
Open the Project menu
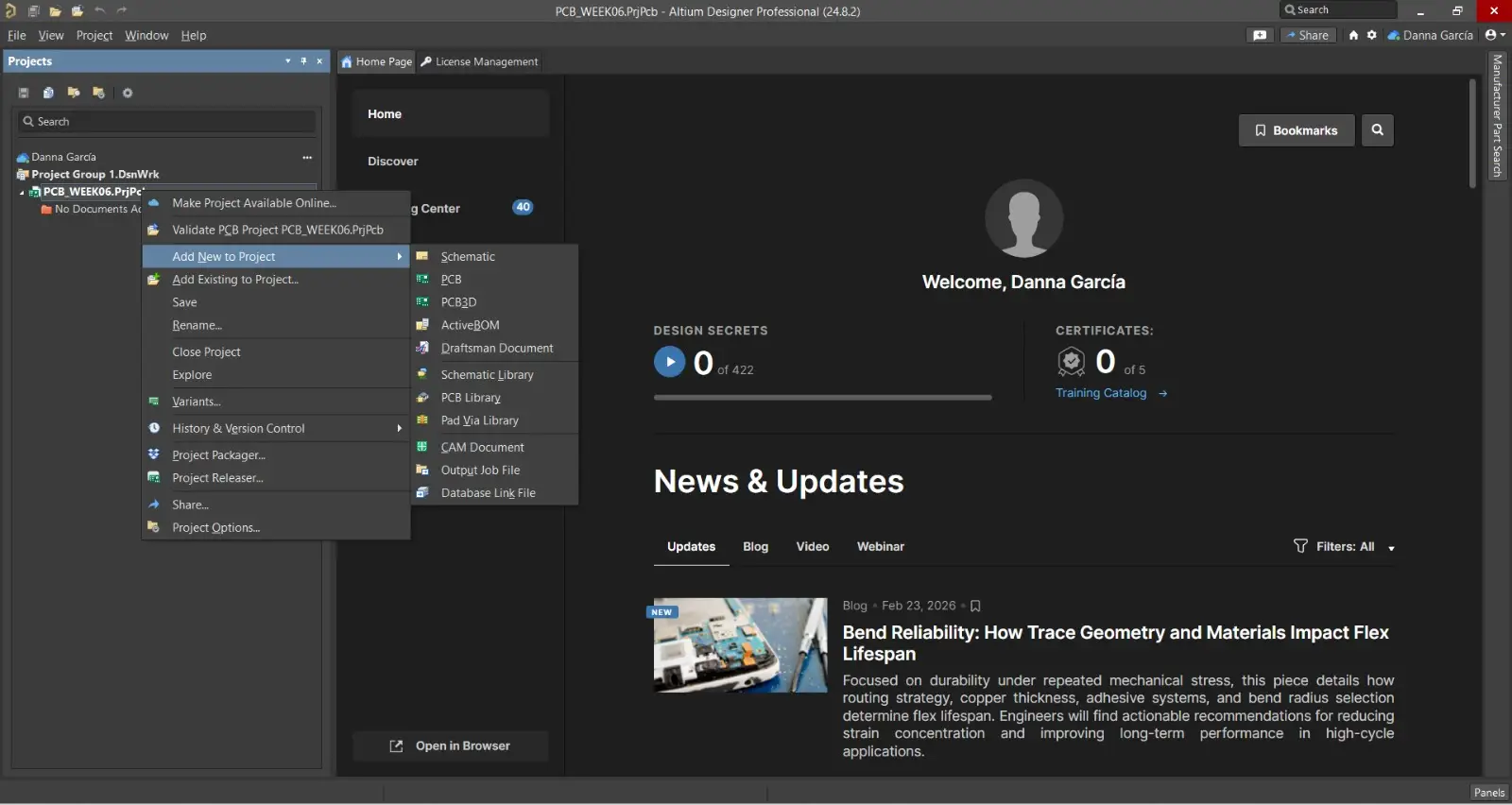coord(94,35)
